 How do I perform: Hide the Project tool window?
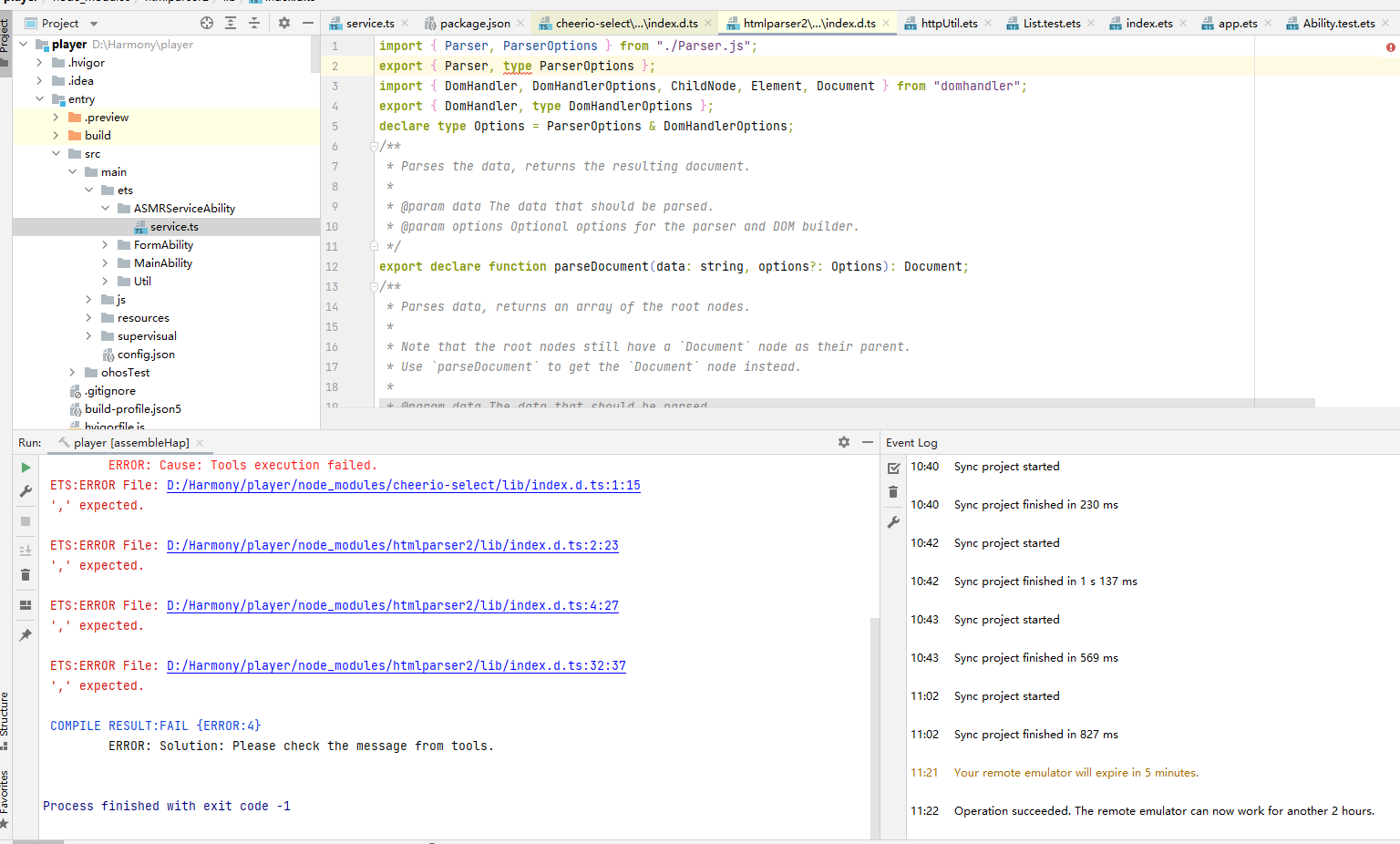point(308,23)
